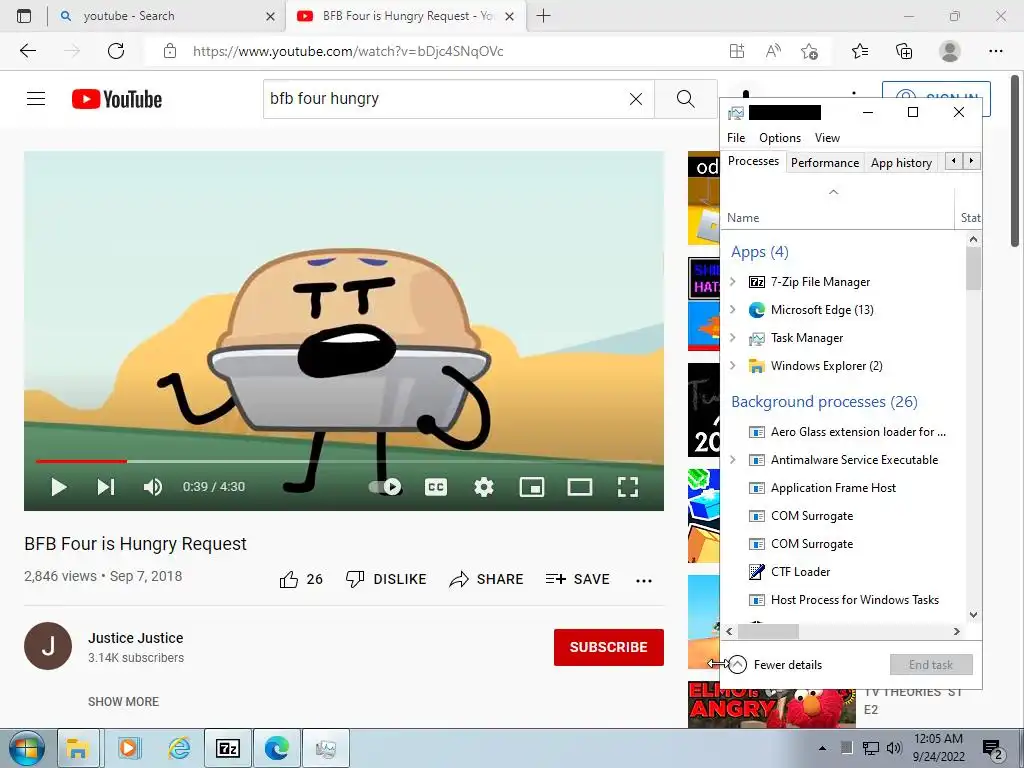Open Task Manager Options menu

pyautogui.click(x=780, y=138)
